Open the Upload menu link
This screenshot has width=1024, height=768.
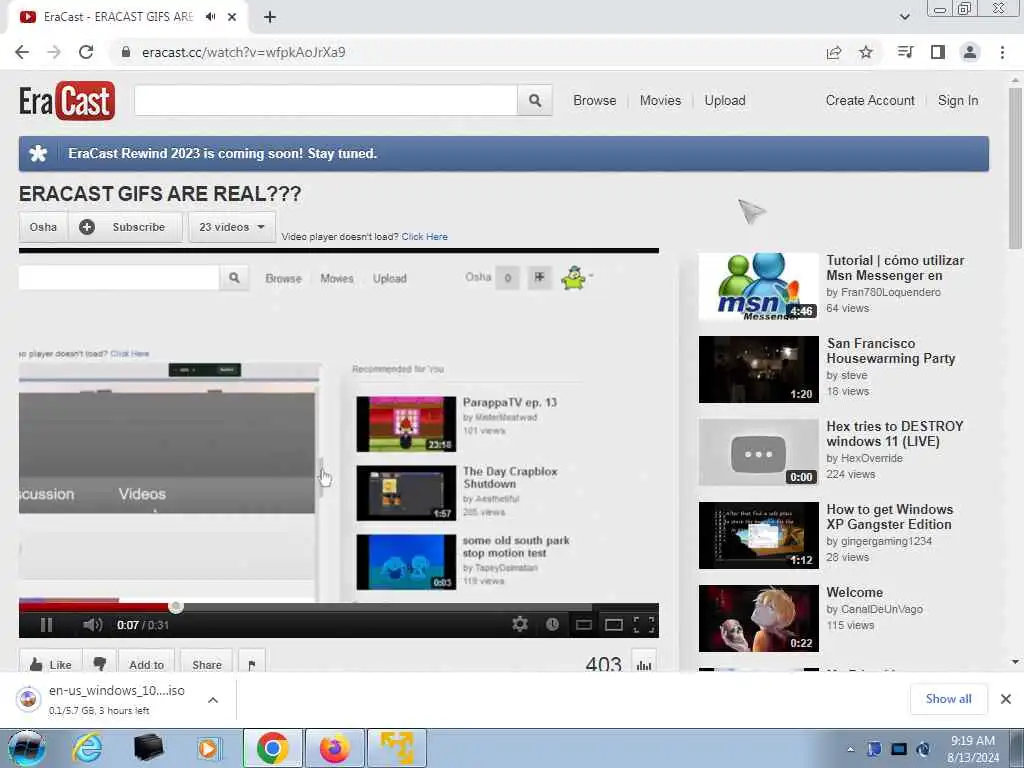click(725, 101)
